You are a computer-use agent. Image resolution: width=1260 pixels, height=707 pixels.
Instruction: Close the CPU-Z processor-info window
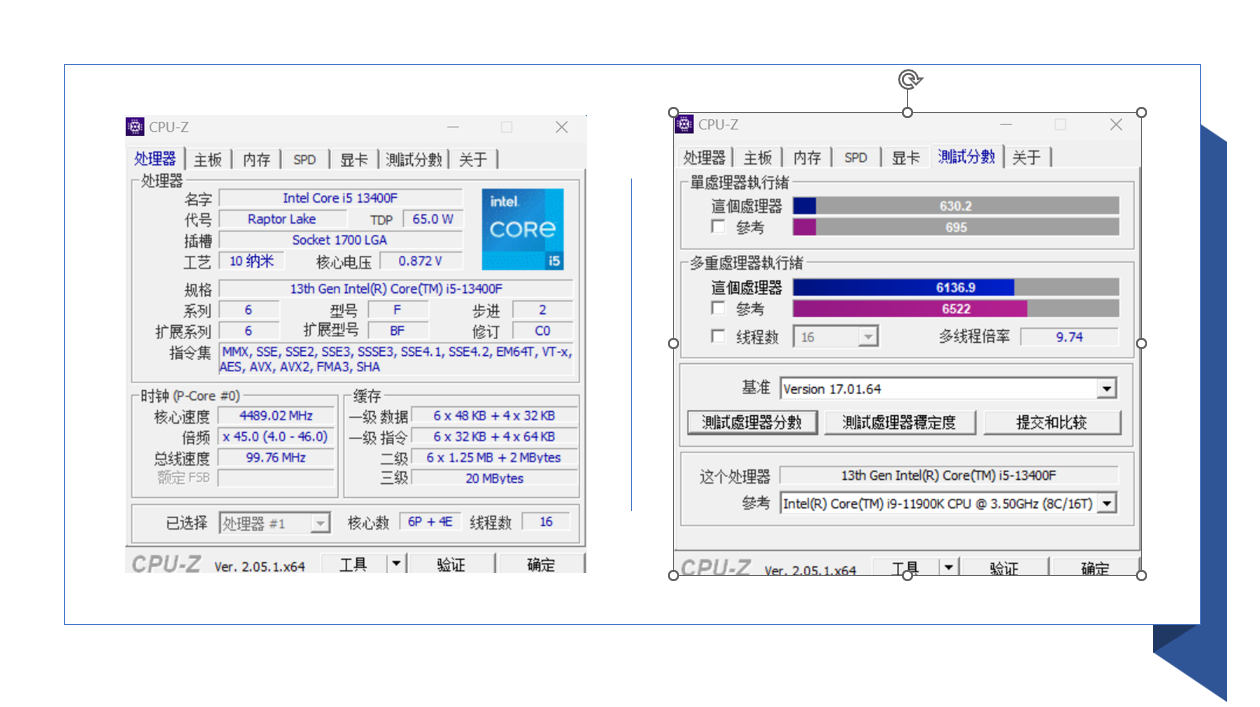tap(562, 127)
